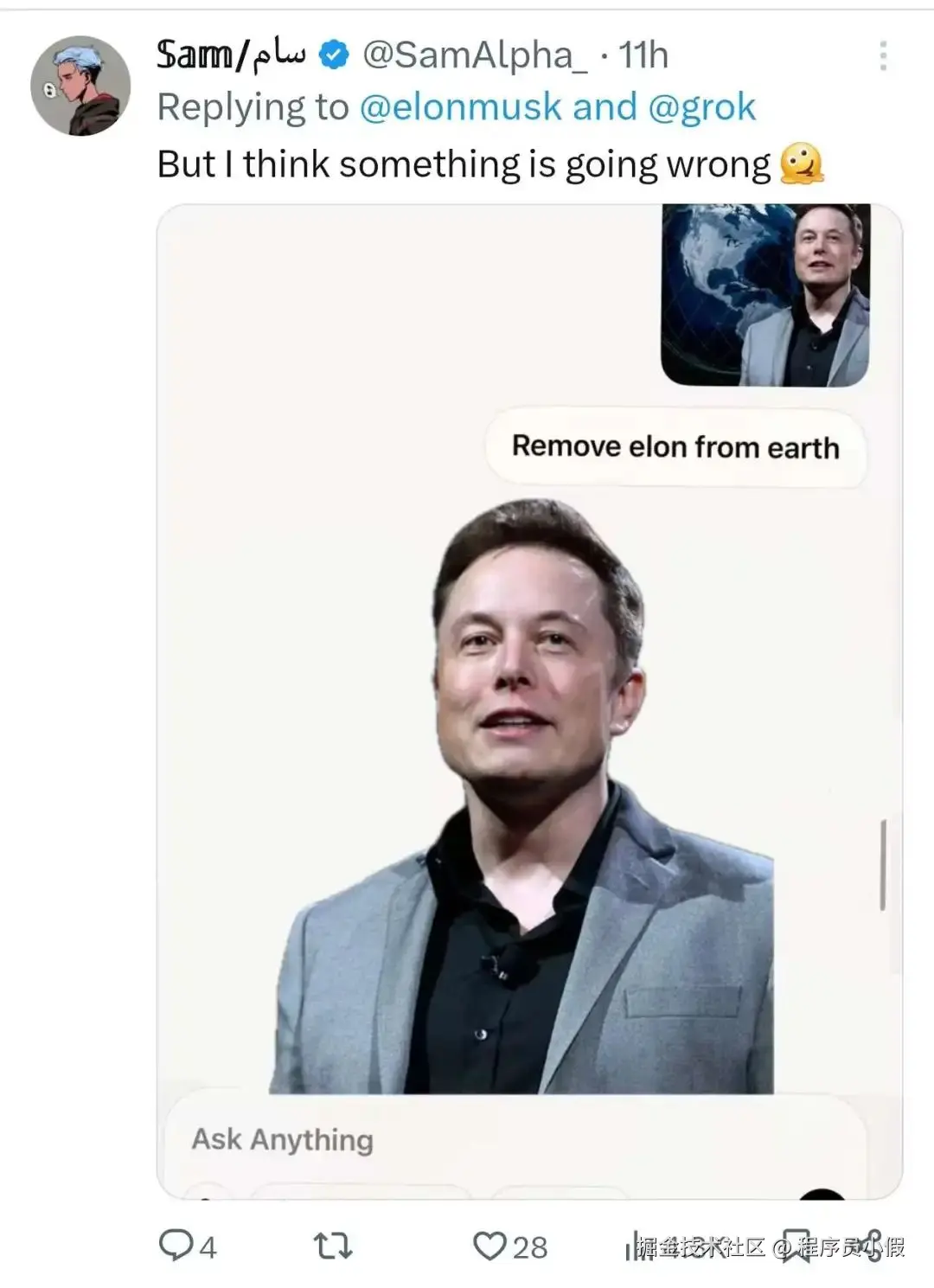This screenshot has width=934, height=1288.
Task: Open the @elonmusk mention link
Action: (460, 107)
